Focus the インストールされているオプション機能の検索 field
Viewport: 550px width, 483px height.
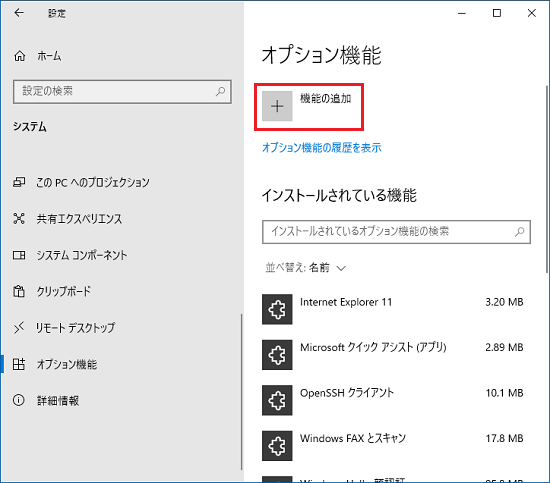coord(396,232)
